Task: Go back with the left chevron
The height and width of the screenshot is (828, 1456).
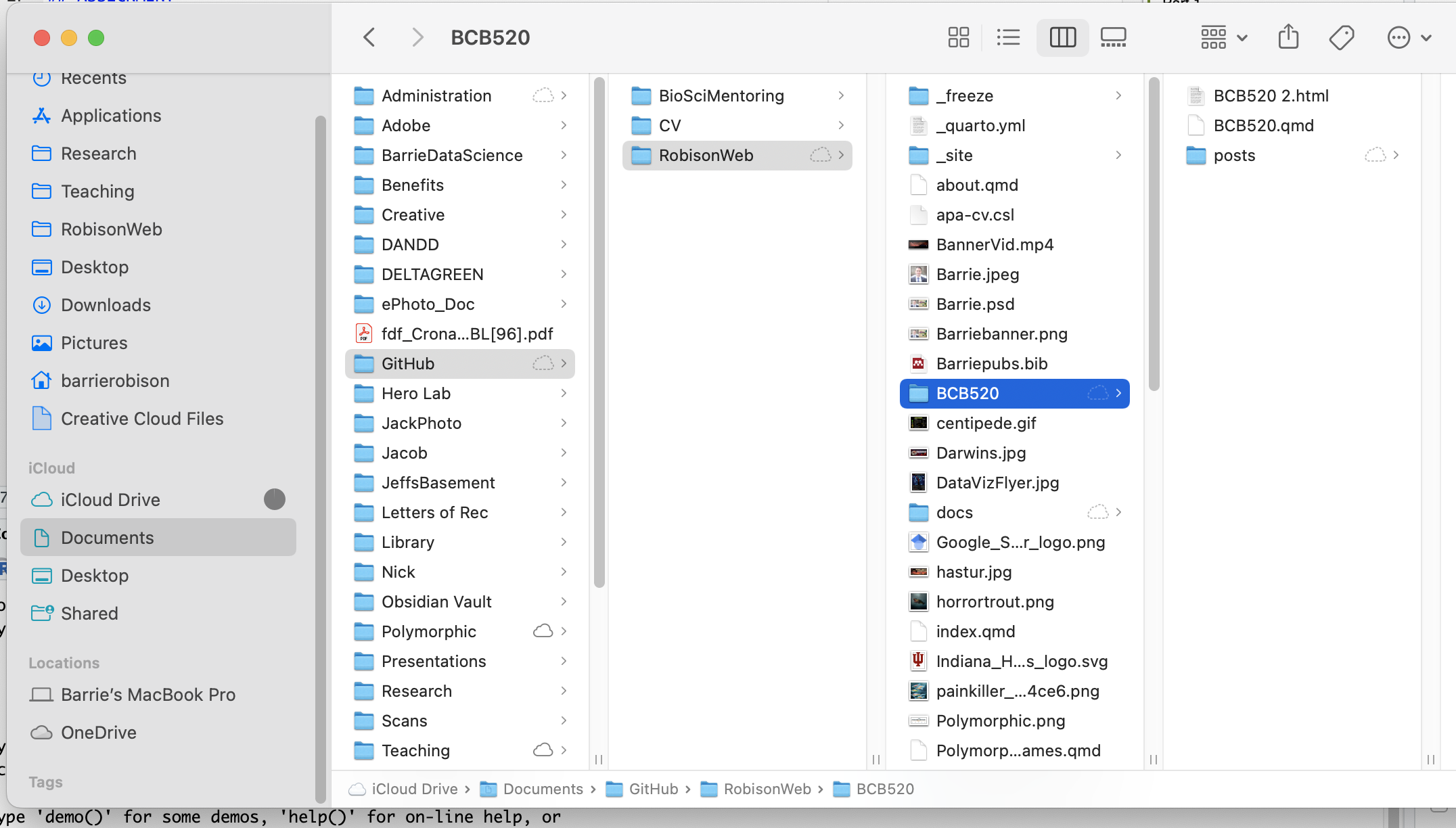Action: (369, 37)
